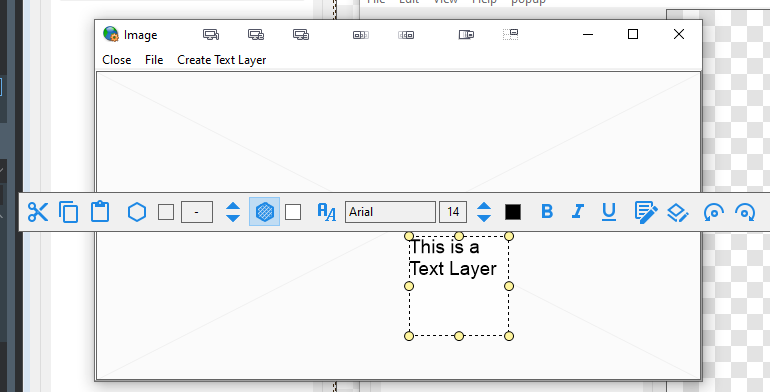Screen dimensions: 770x392
Task: Rotate layer counterclockwise
Action: 714,212
